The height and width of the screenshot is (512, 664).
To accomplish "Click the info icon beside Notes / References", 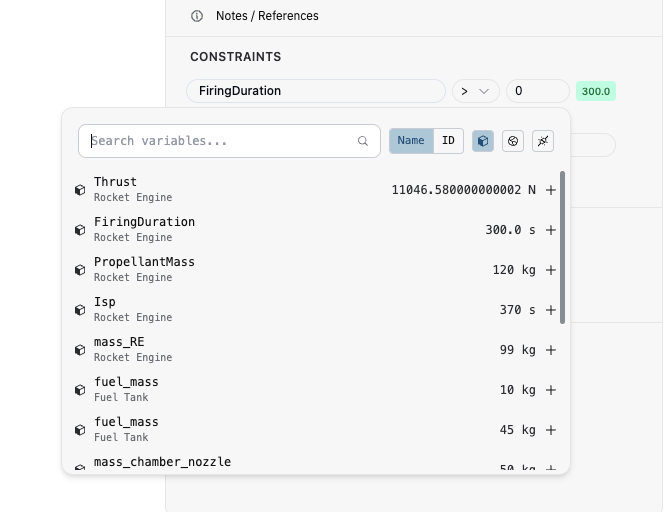I will click(196, 16).
